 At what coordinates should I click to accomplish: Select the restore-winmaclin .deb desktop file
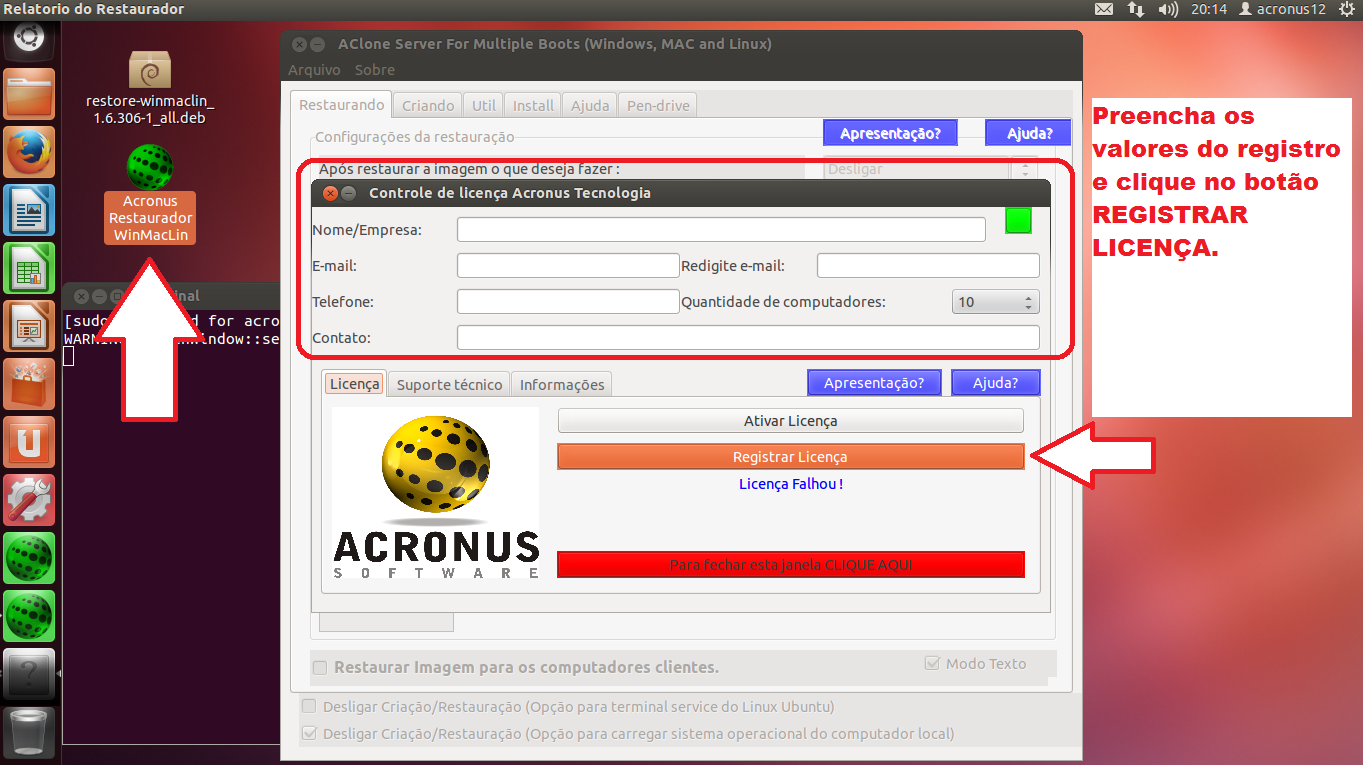click(151, 88)
